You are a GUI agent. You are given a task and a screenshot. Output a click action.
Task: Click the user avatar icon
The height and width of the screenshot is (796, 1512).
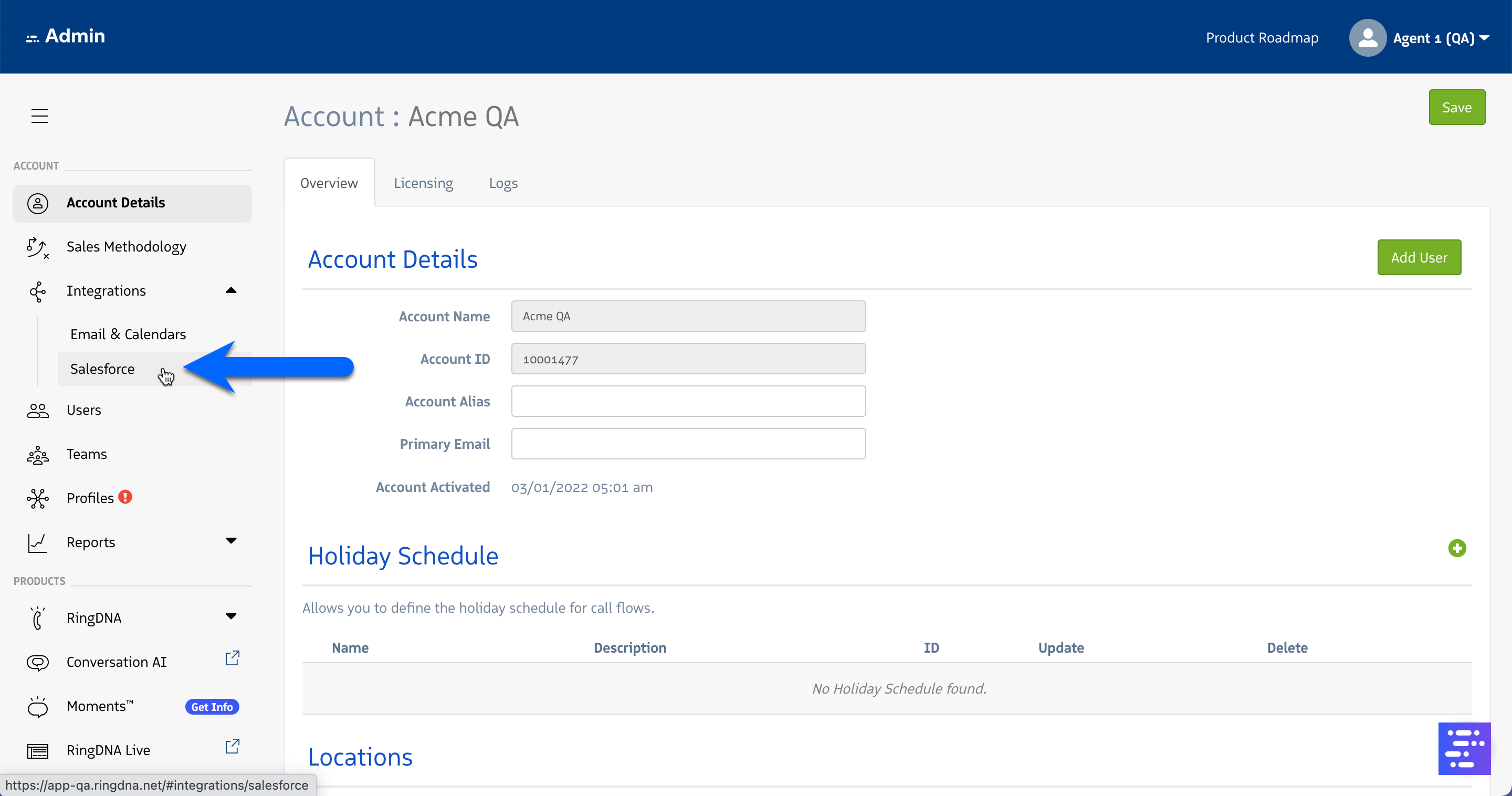coord(1367,38)
